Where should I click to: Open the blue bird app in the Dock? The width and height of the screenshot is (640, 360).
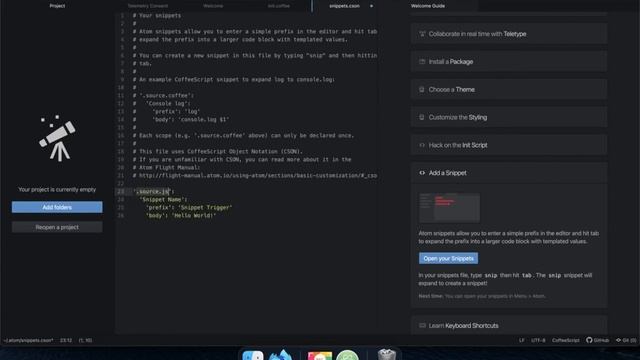(280, 355)
